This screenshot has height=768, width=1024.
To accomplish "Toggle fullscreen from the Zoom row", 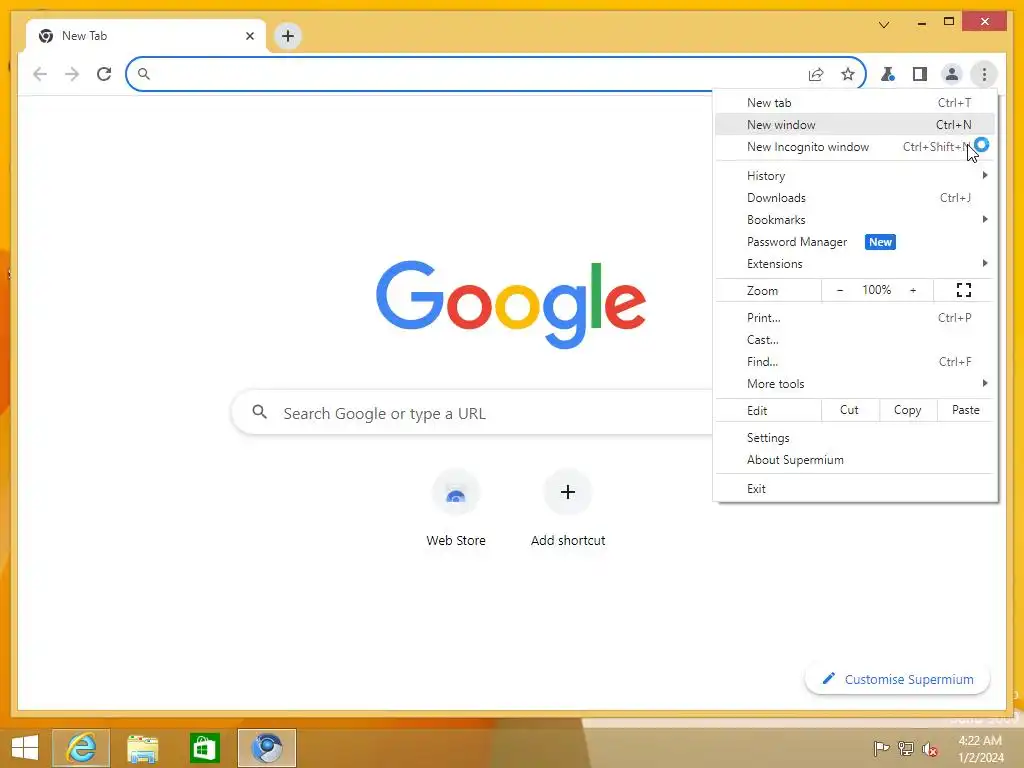I will (963, 290).
